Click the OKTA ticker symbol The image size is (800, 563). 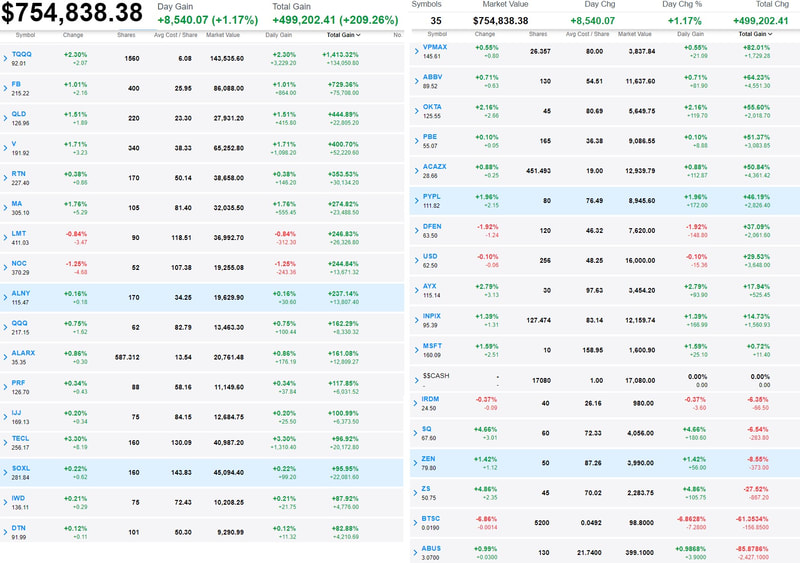pyautogui.click(x=432, y=107)
